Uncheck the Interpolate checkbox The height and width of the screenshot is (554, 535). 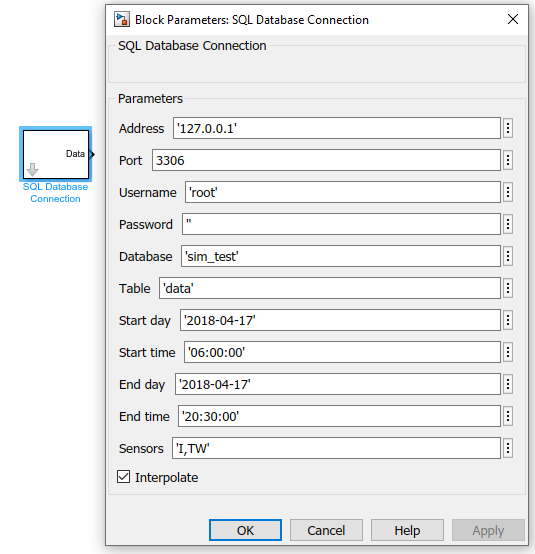click(123, 477)
